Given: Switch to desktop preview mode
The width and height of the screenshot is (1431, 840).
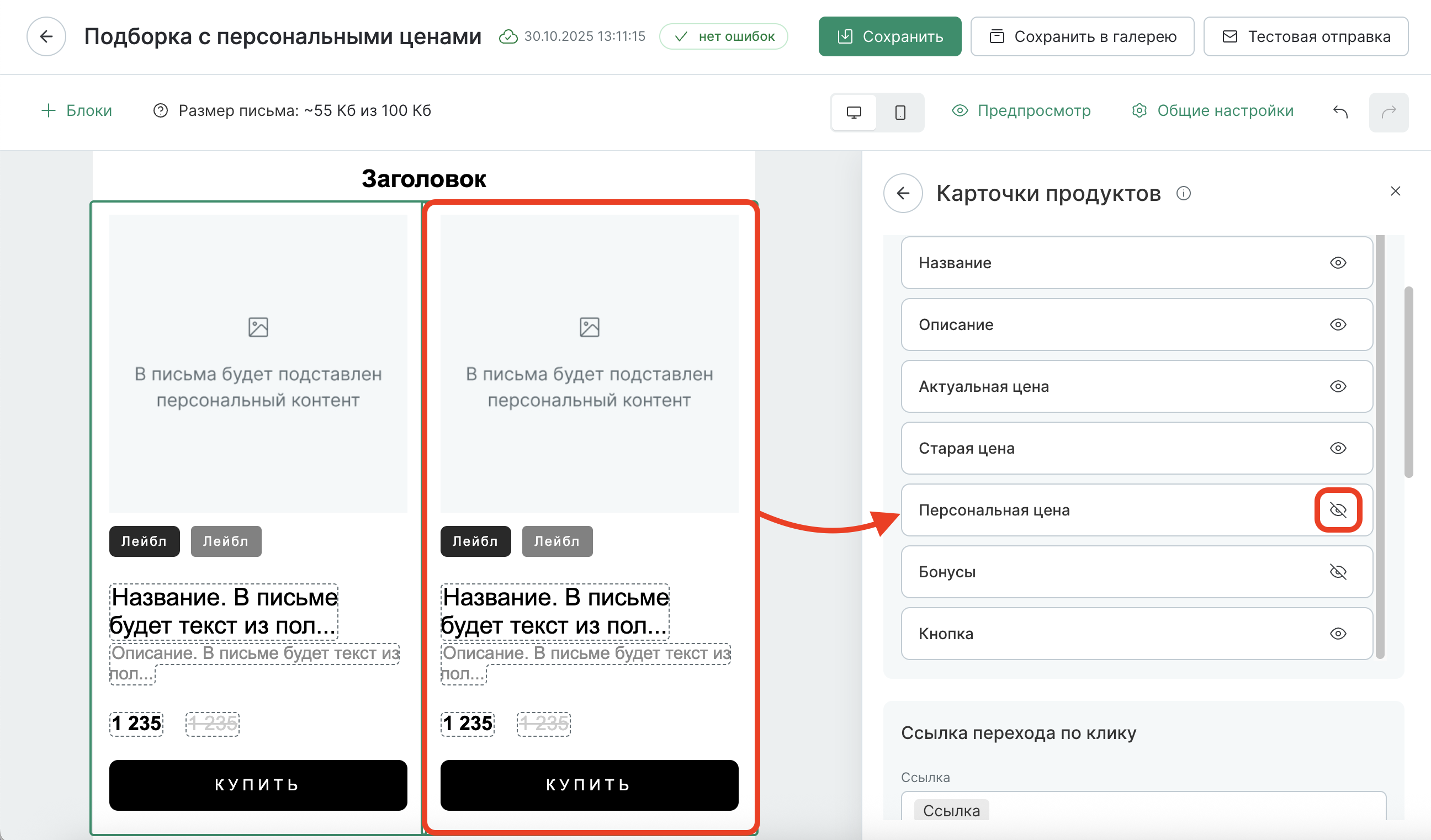Looking at the screenshot, I should point(854,113).
